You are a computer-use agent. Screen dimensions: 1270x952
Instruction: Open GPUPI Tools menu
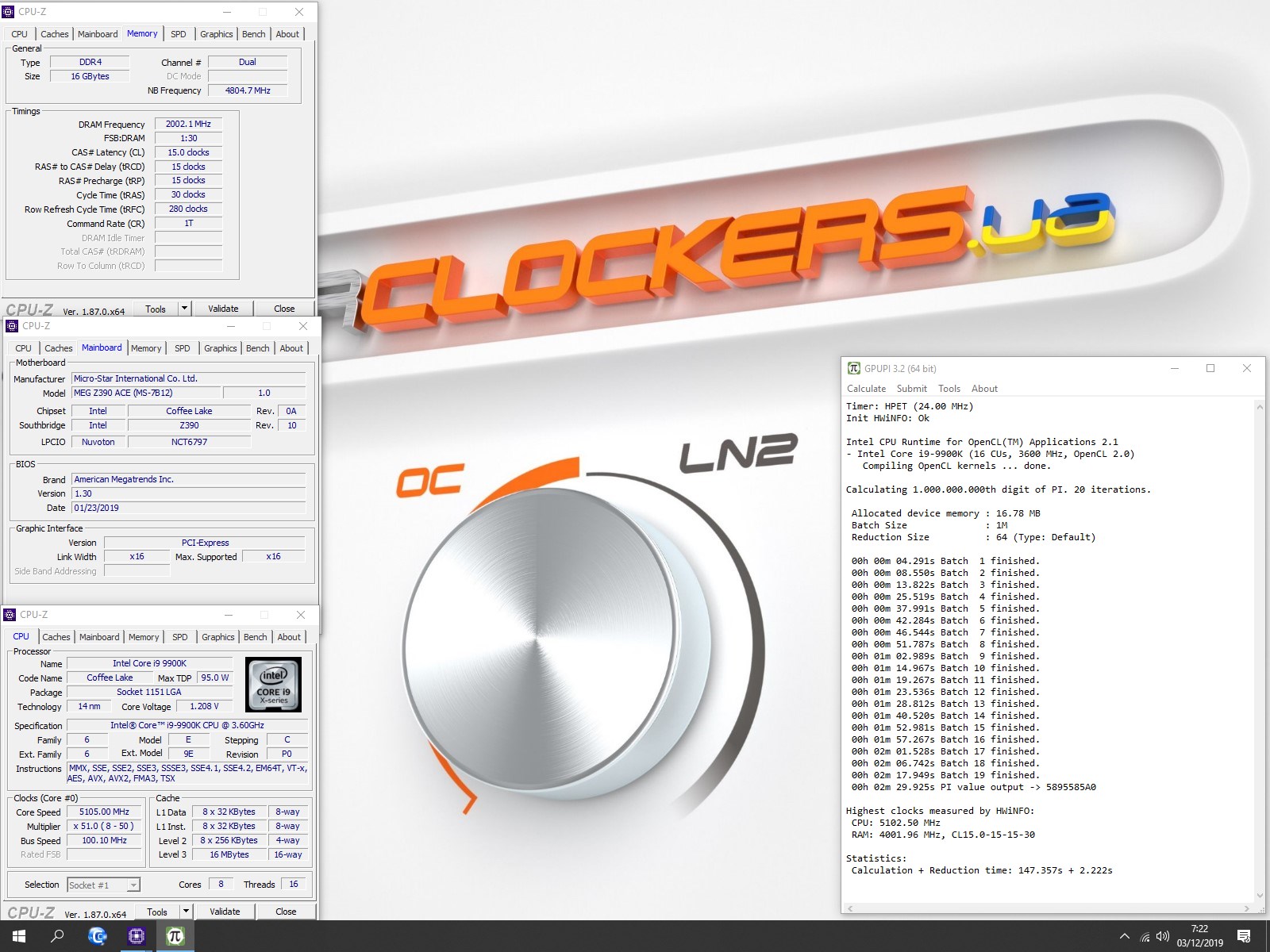(949, 389)
